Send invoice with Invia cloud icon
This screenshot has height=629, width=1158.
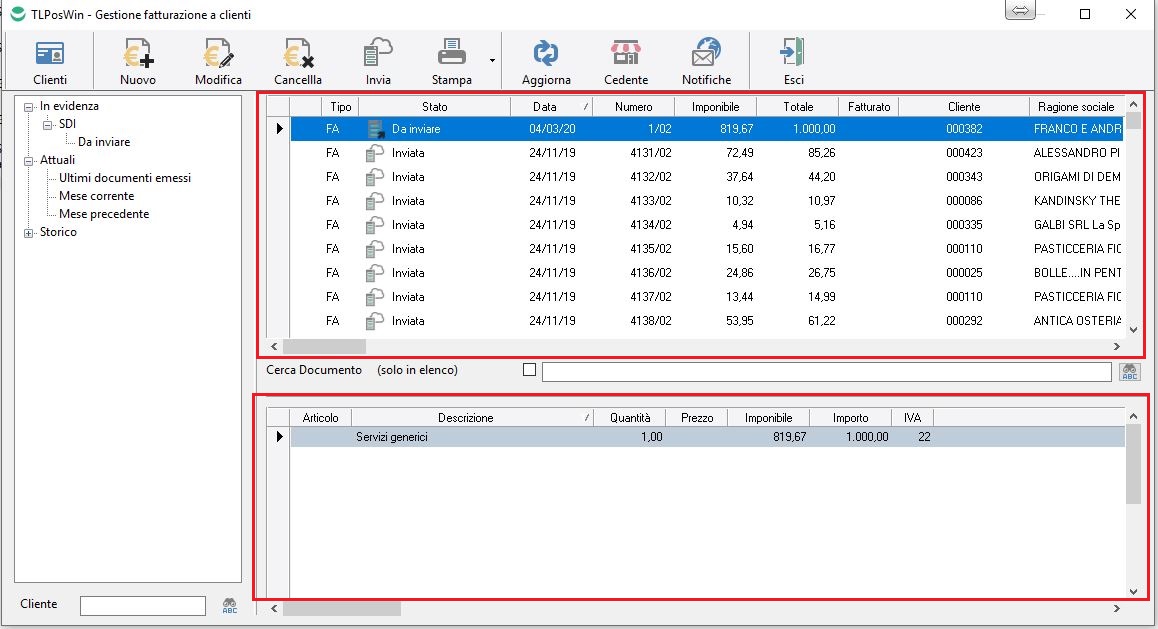point(378,61)
